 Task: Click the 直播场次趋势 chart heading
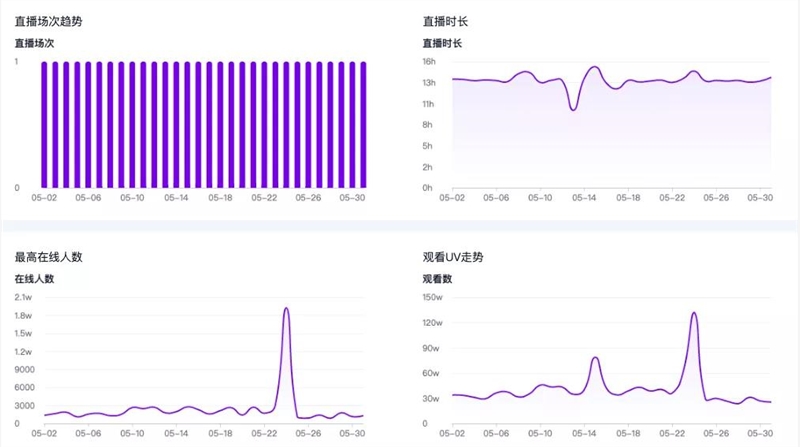[48, 21]
